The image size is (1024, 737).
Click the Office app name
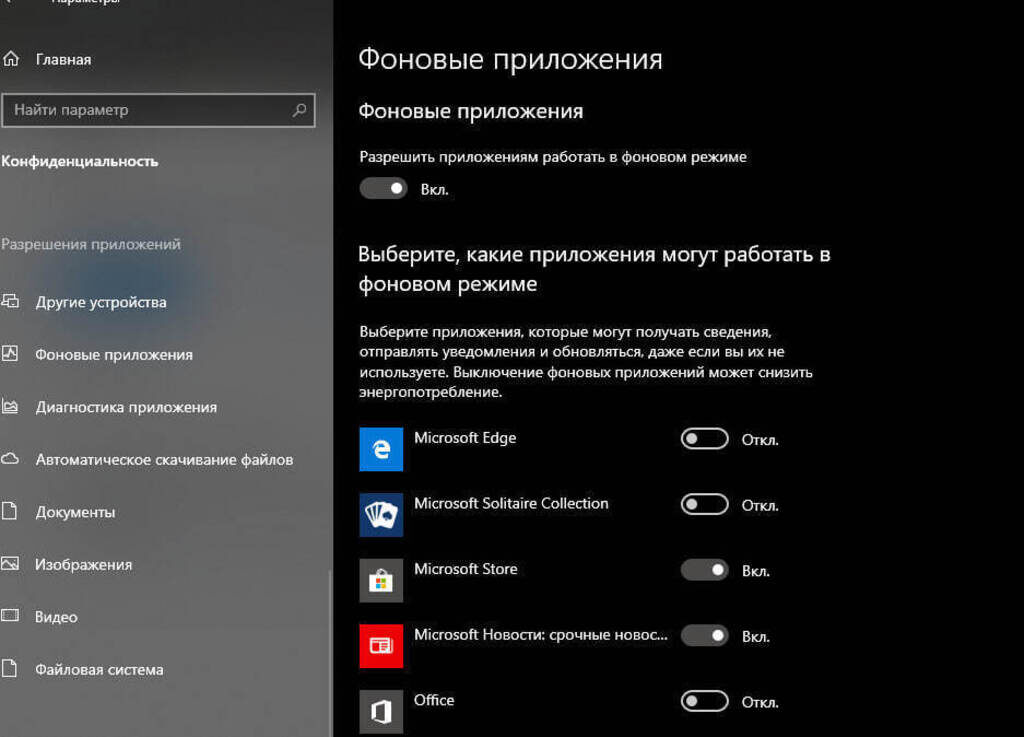pos(434,700)
